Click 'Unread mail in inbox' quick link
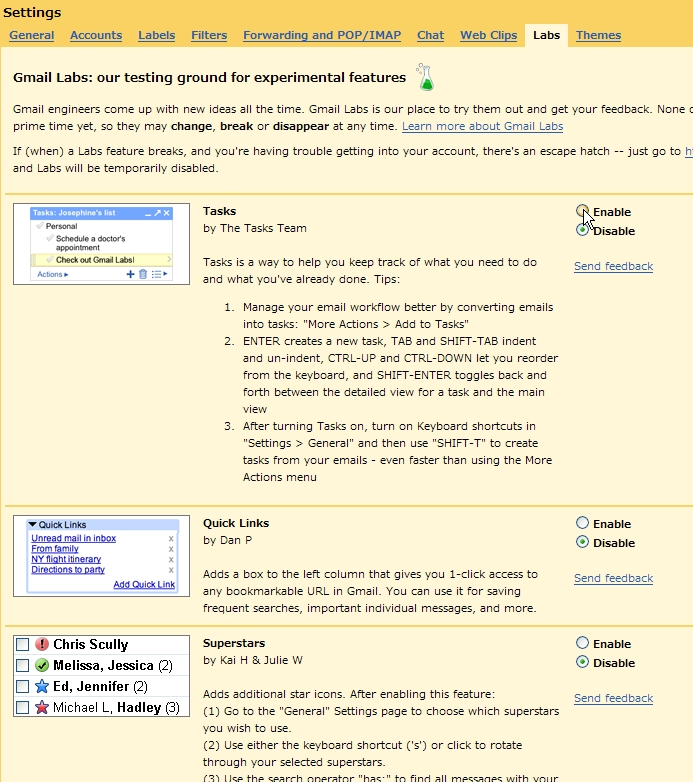The image size is (693, 782). click(73, 538)
